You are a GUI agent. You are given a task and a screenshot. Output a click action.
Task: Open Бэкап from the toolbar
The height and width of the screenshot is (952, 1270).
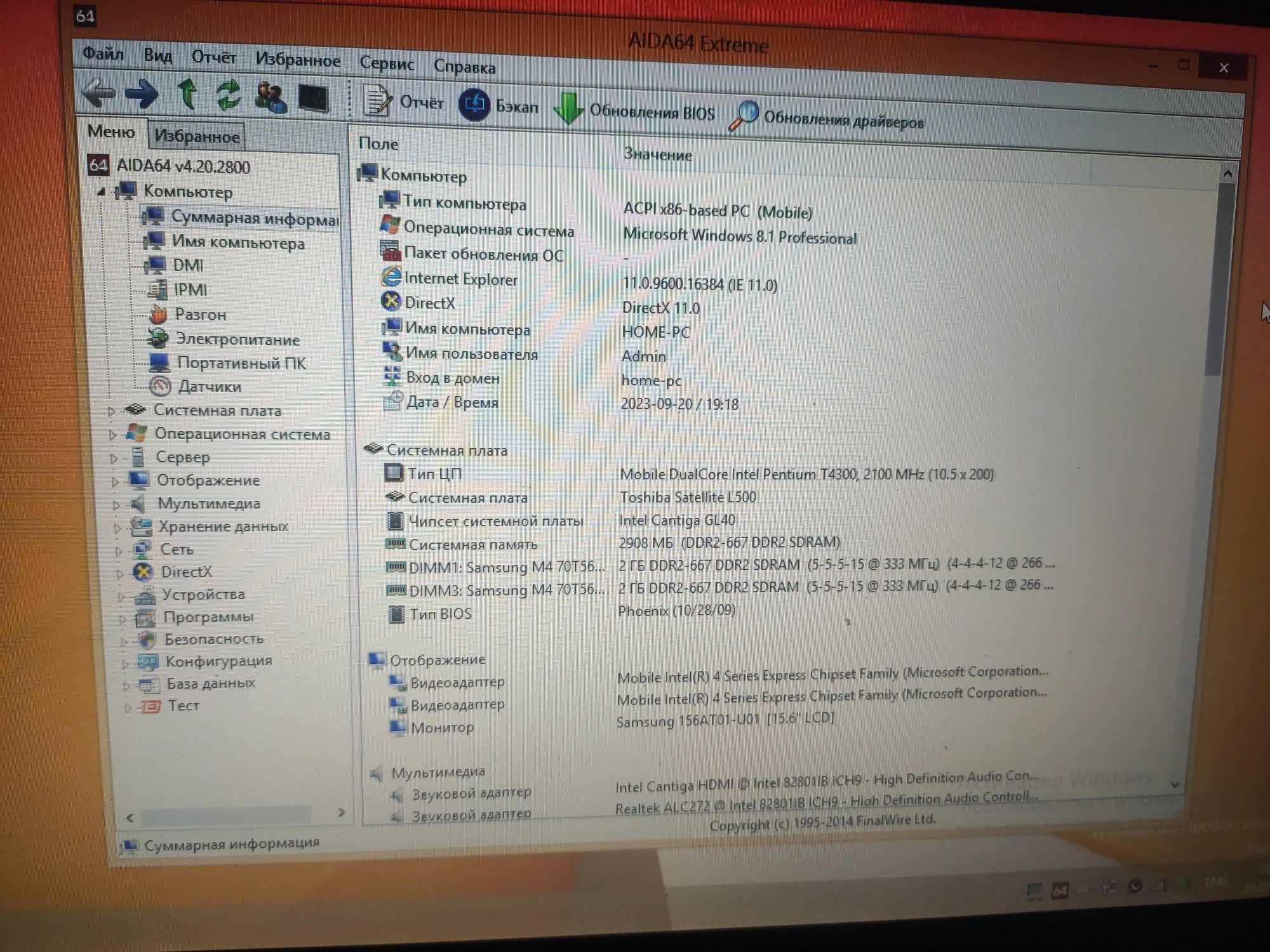[498, 105]
